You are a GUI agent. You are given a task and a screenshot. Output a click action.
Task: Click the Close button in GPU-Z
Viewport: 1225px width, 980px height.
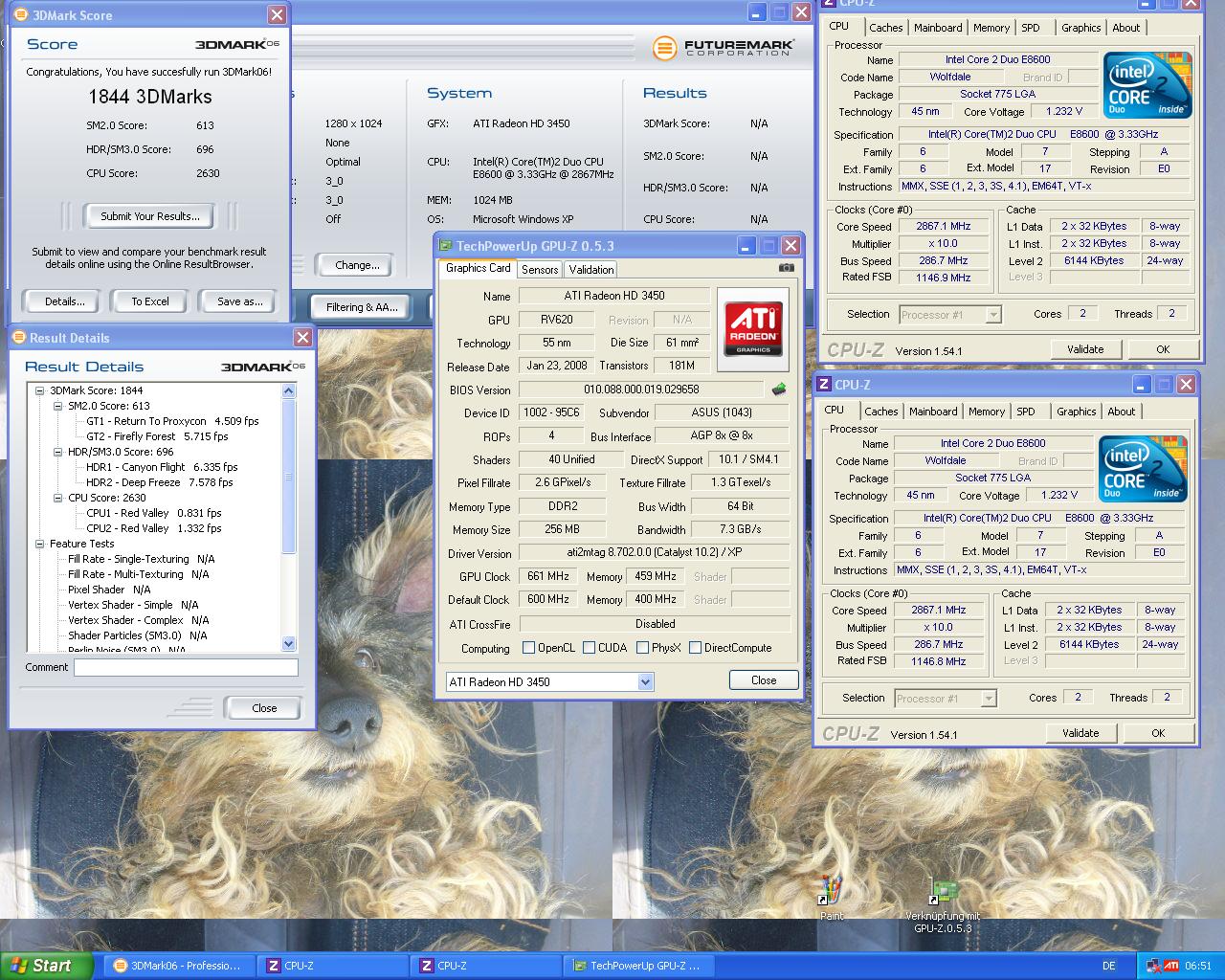pyautogui.click(x=764, y=680)
